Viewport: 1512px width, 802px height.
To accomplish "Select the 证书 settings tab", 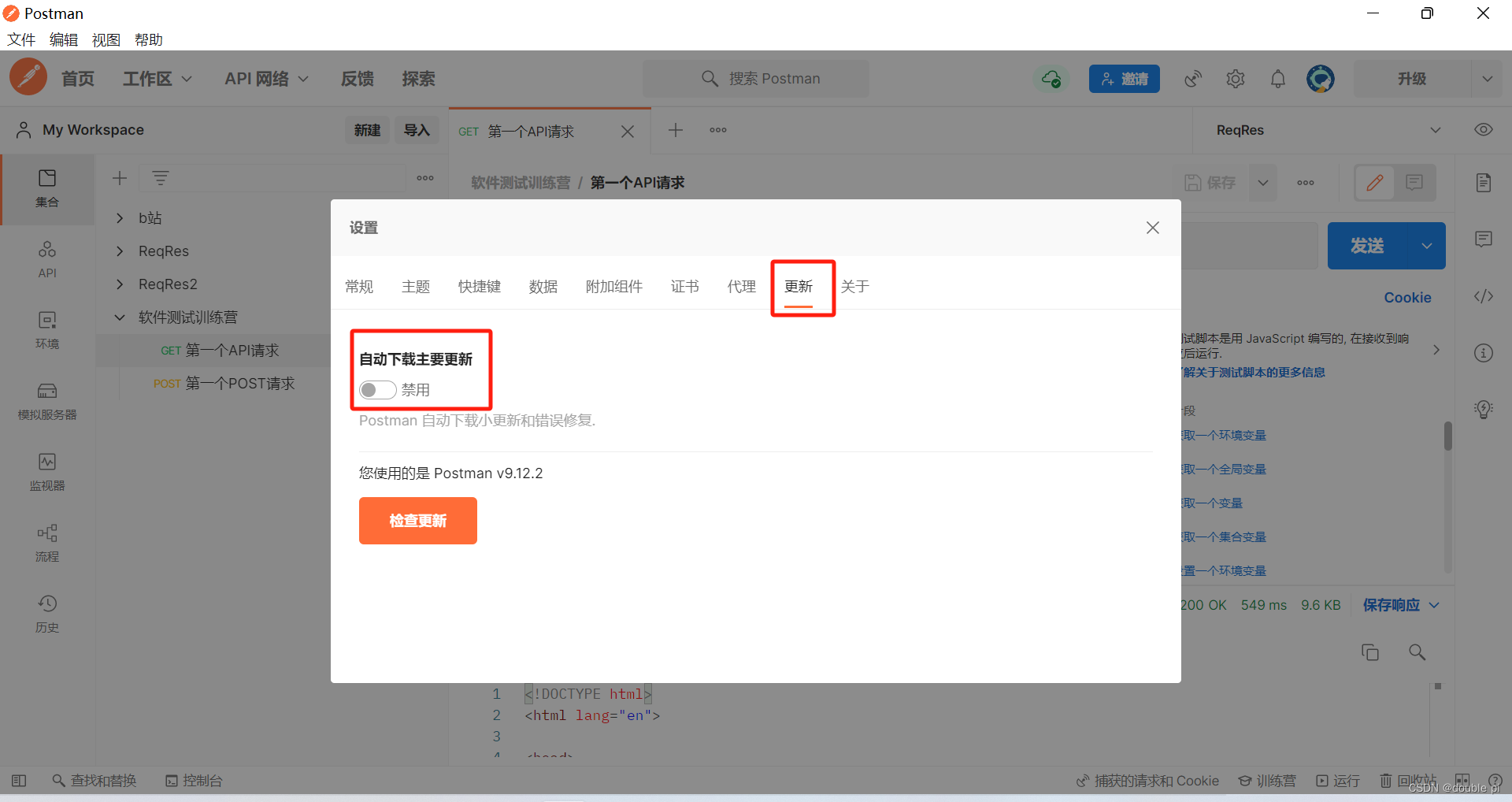I will coord(685,287).
